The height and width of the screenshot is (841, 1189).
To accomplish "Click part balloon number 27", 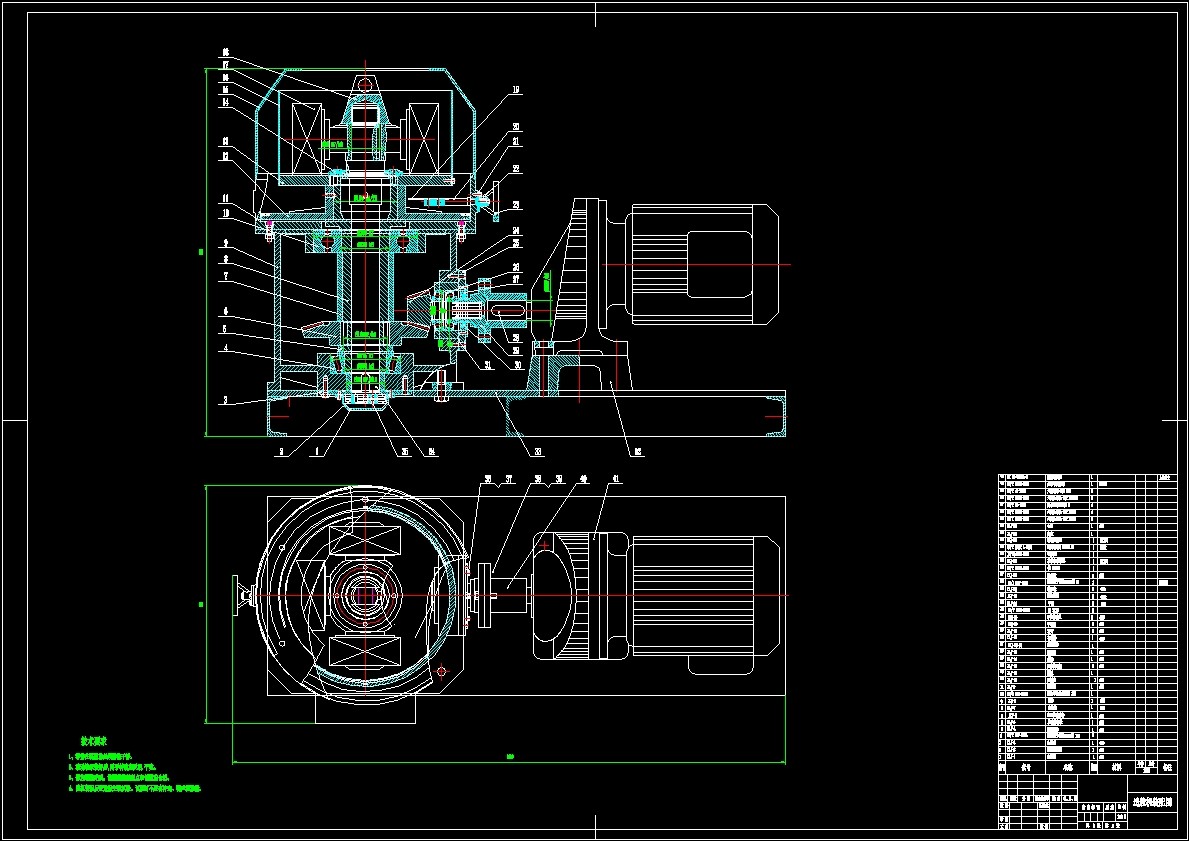I will [516, 279].
